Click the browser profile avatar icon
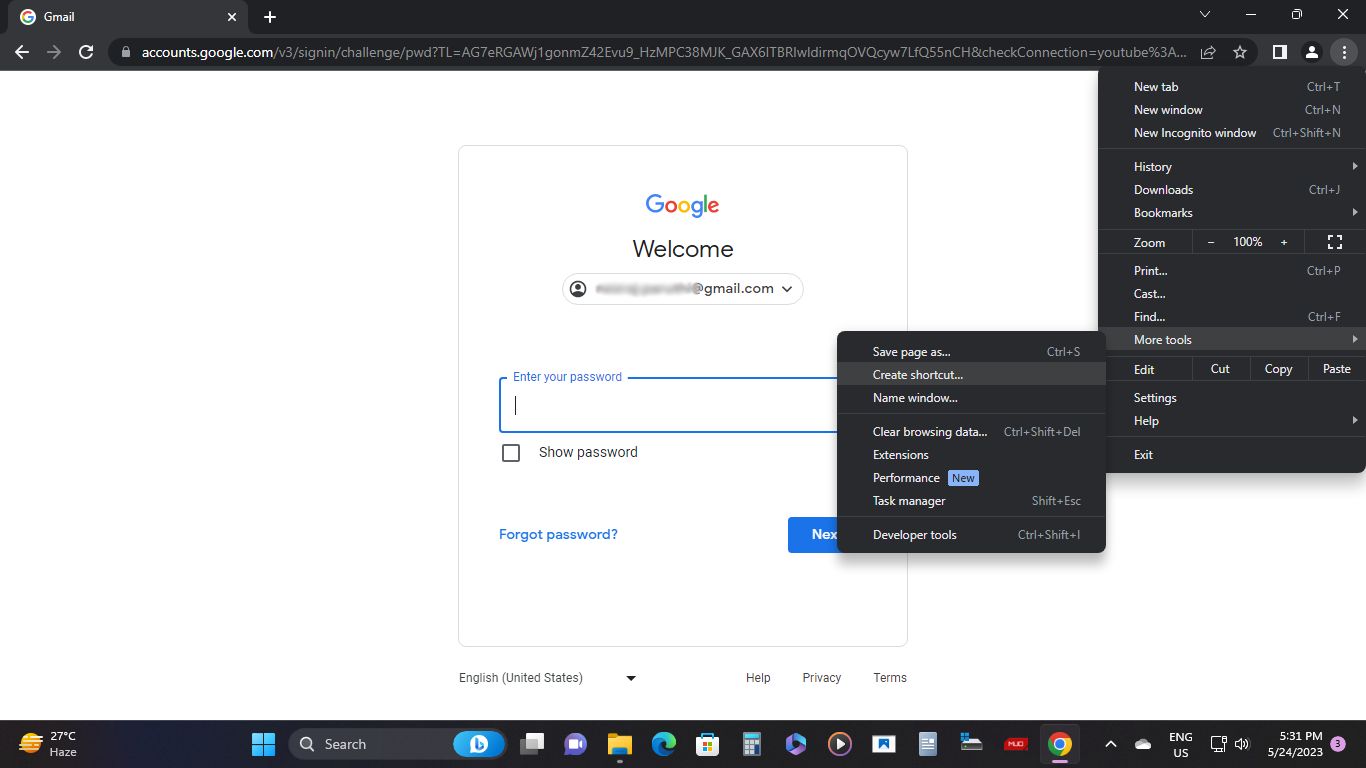 (x=1312, y=52)
